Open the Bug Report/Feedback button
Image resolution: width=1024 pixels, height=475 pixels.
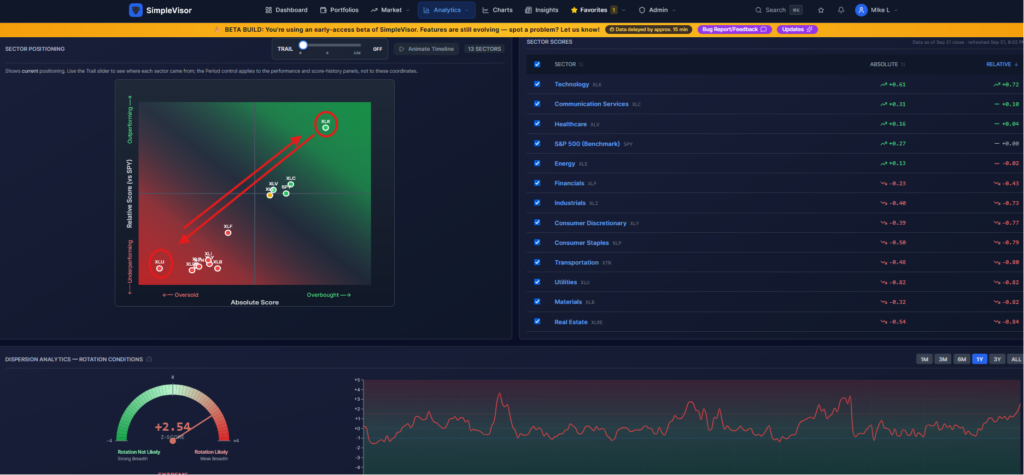coord(735,29)
